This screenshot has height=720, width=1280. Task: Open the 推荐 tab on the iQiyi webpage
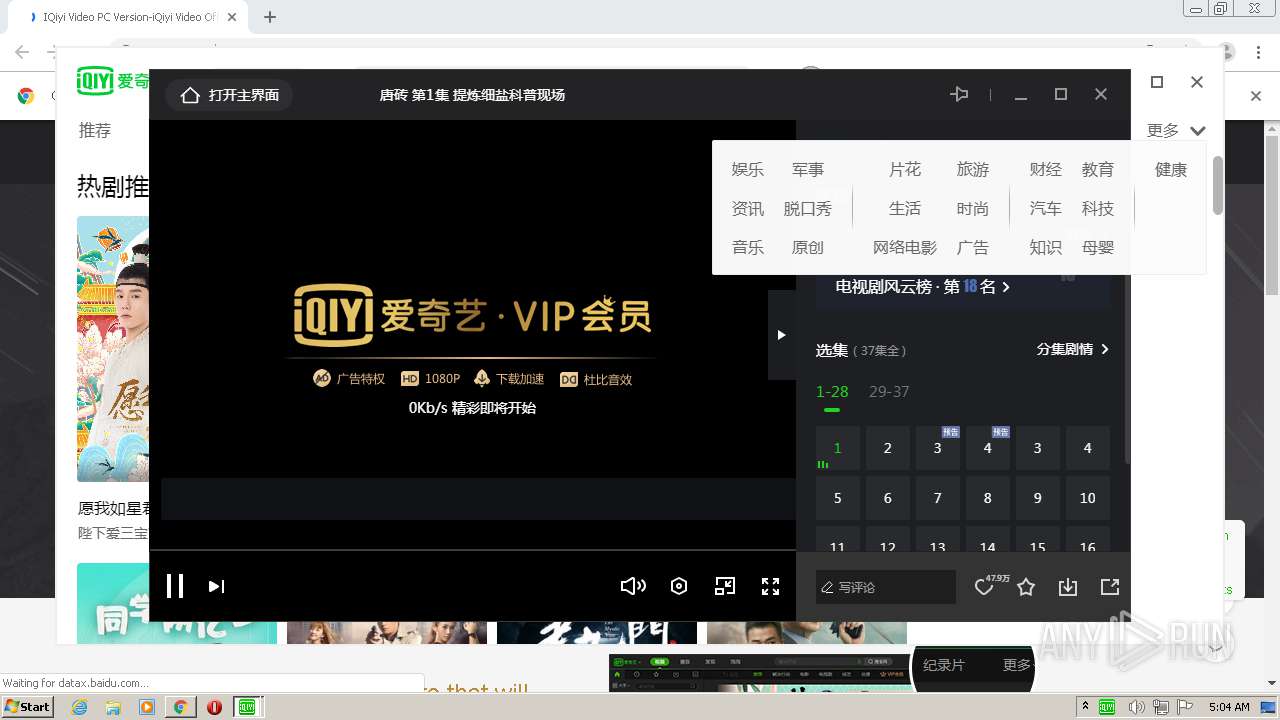[x=95, y=130]
